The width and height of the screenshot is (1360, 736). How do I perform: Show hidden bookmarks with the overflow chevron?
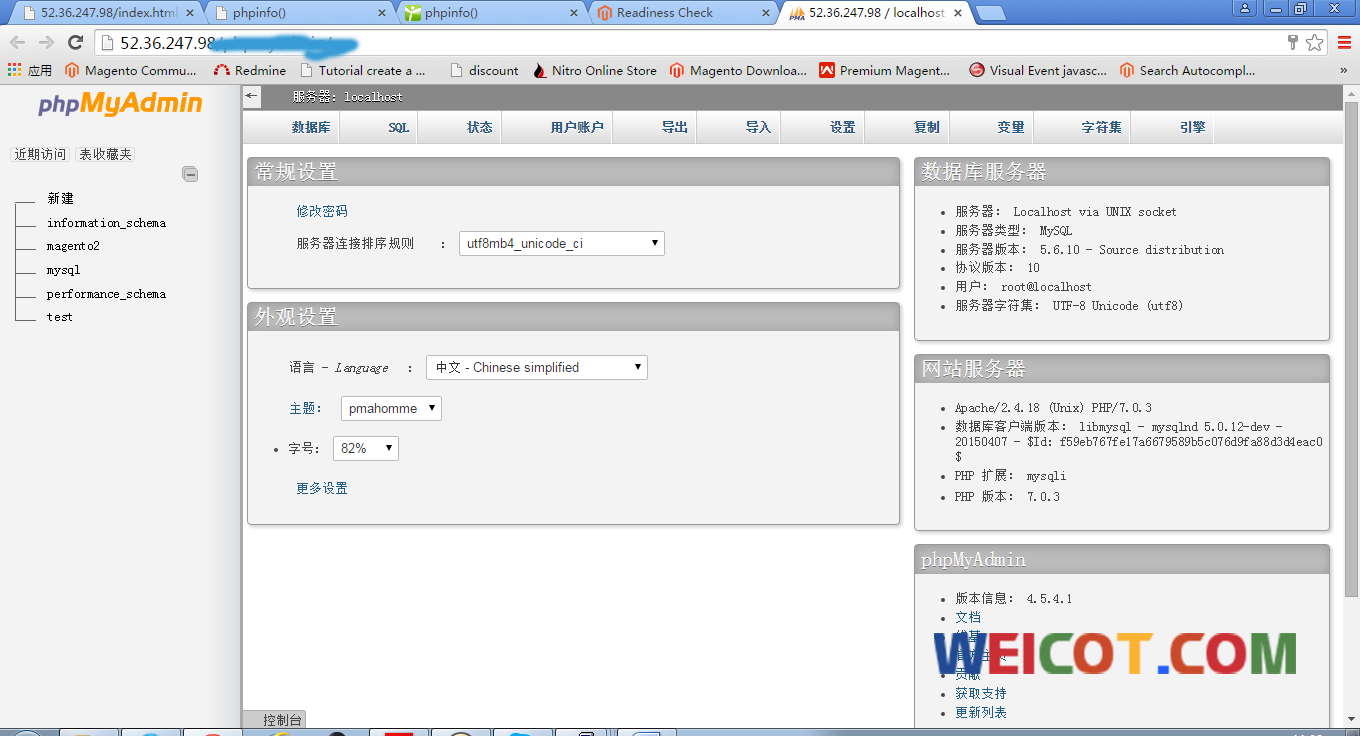(1344, 71)
